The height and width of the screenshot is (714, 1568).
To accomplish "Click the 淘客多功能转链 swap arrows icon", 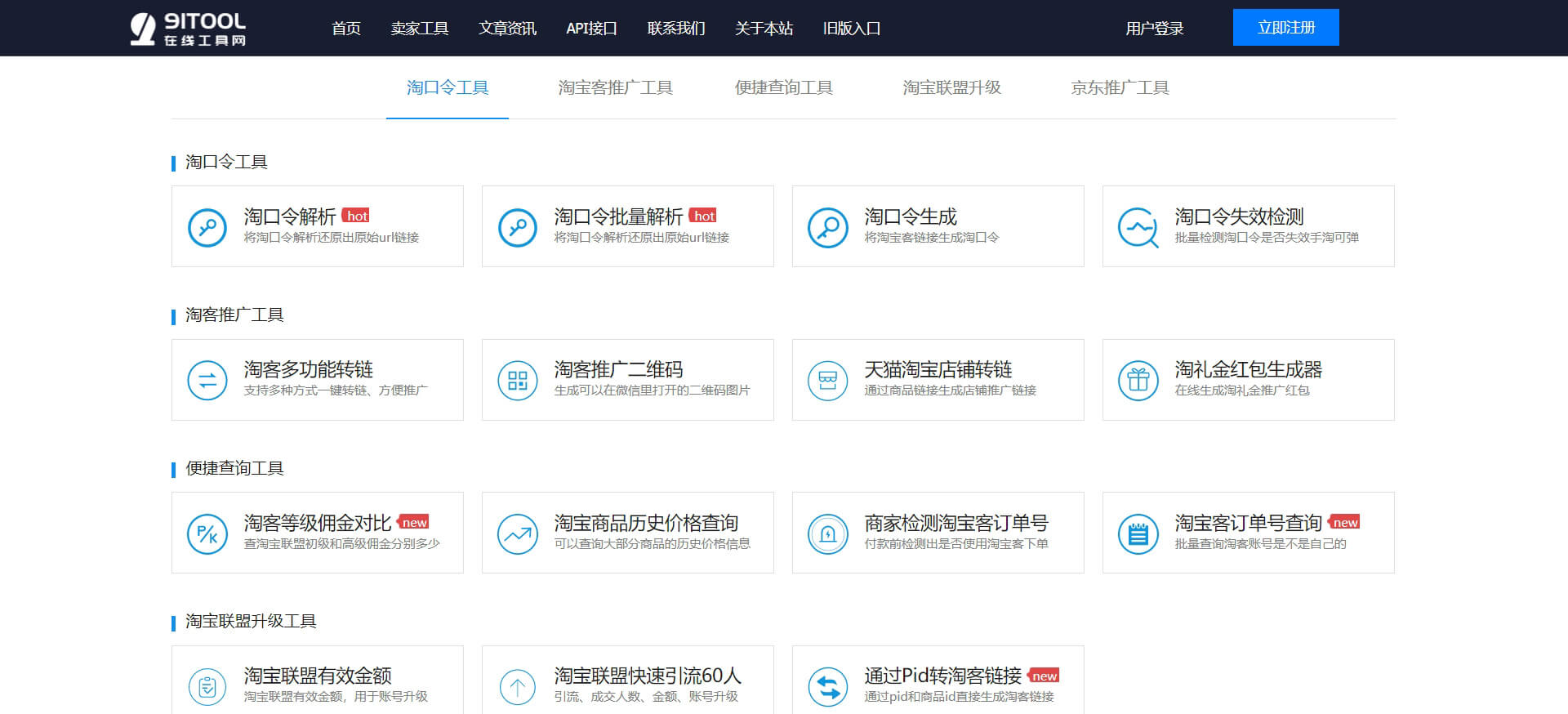I will pyautogui.click(x=207, y=381).
